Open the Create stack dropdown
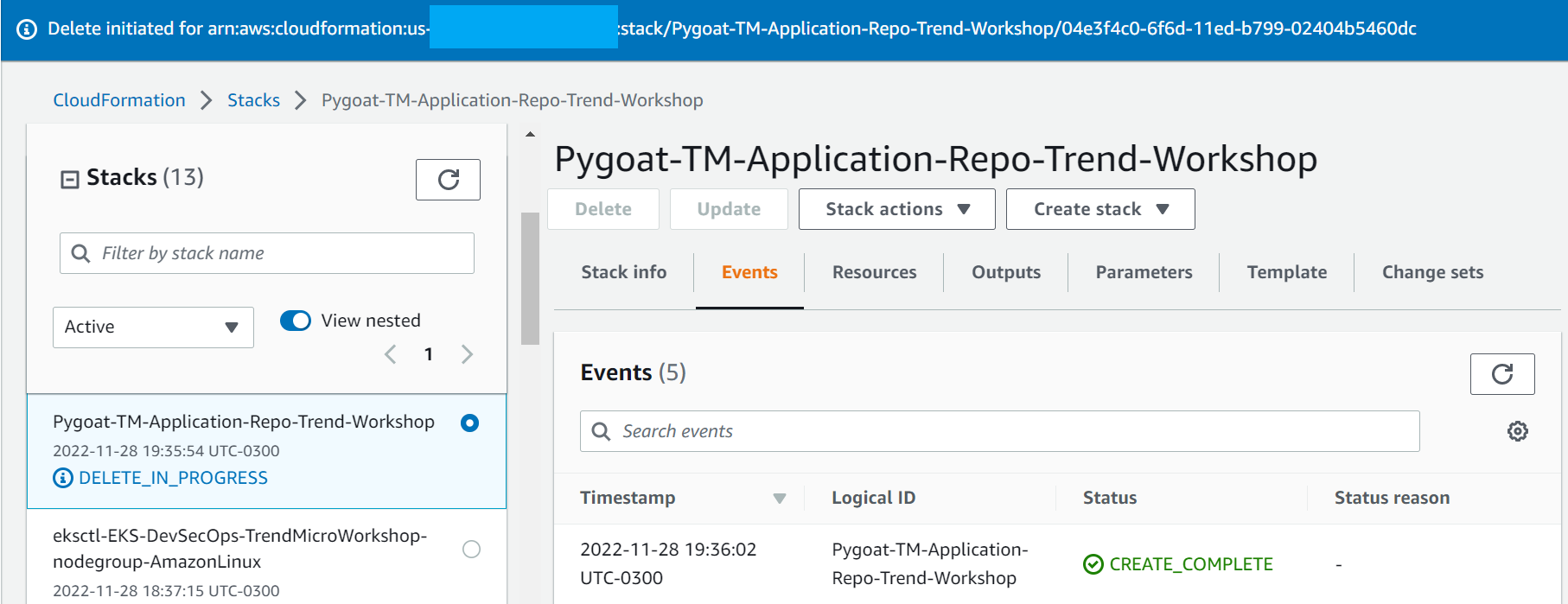1568x604 pixels. 1100,209
